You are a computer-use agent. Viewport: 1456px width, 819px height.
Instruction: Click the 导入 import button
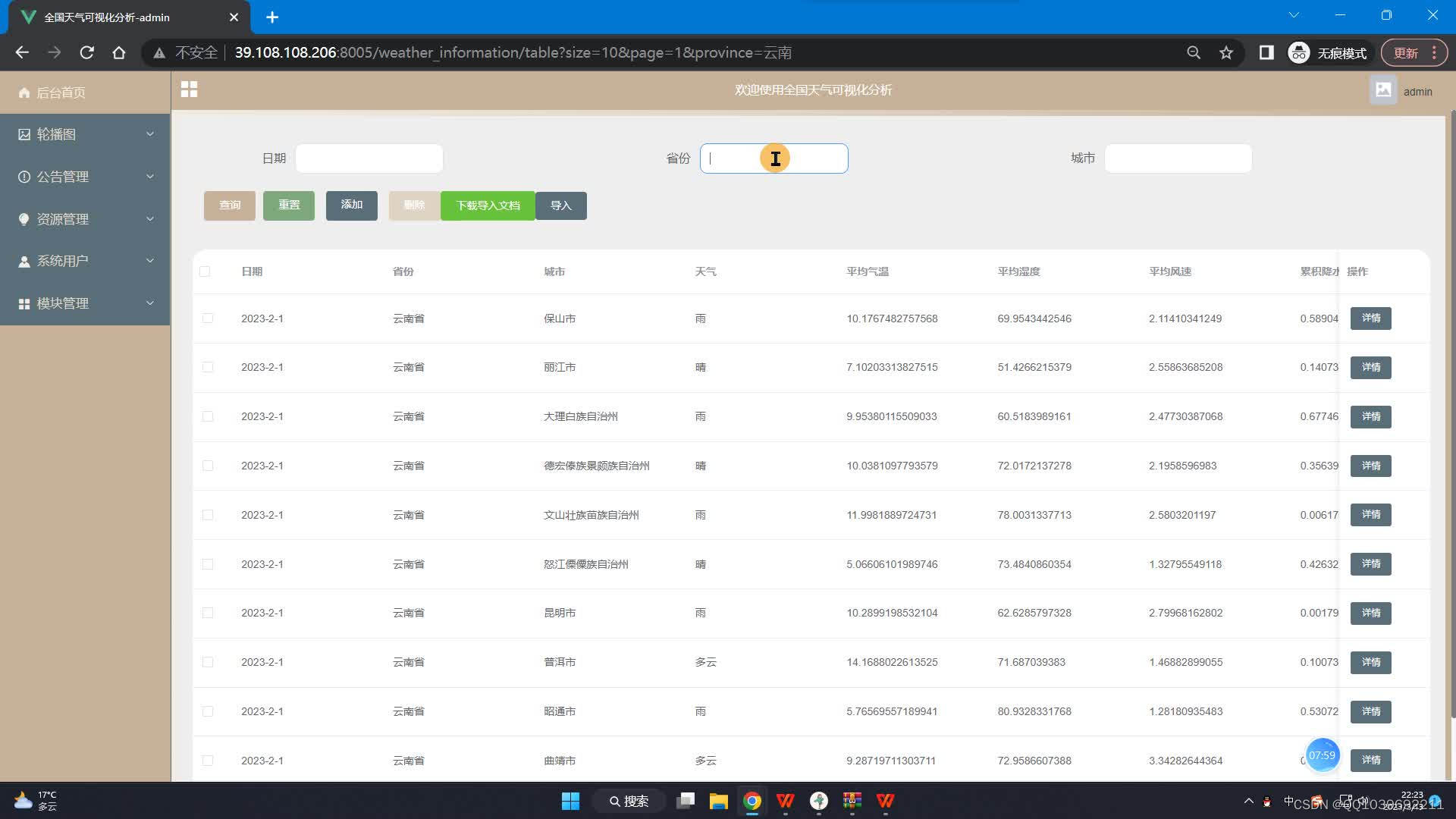(561, 206)
